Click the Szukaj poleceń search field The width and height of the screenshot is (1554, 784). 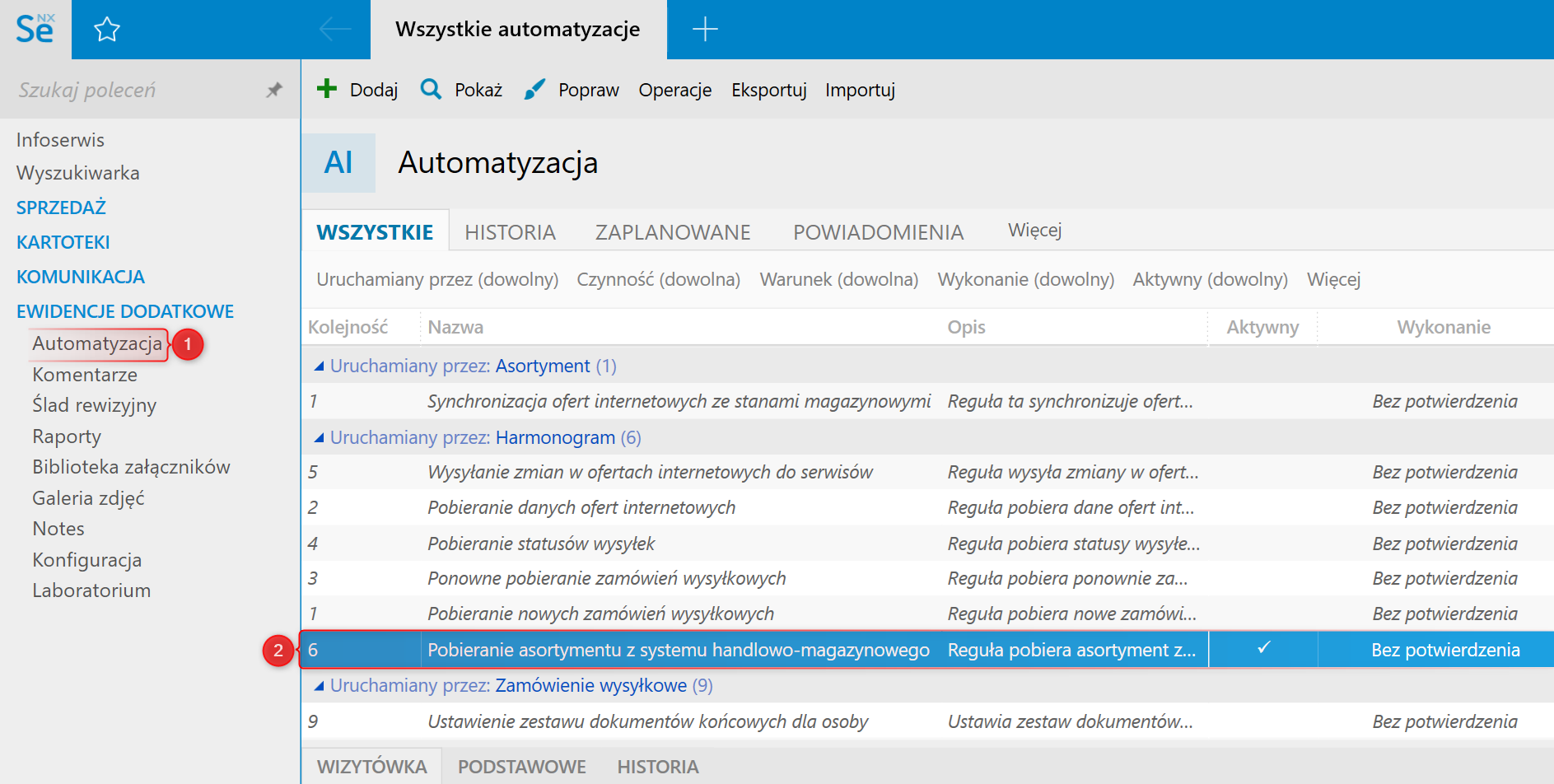tap(132, 90)
